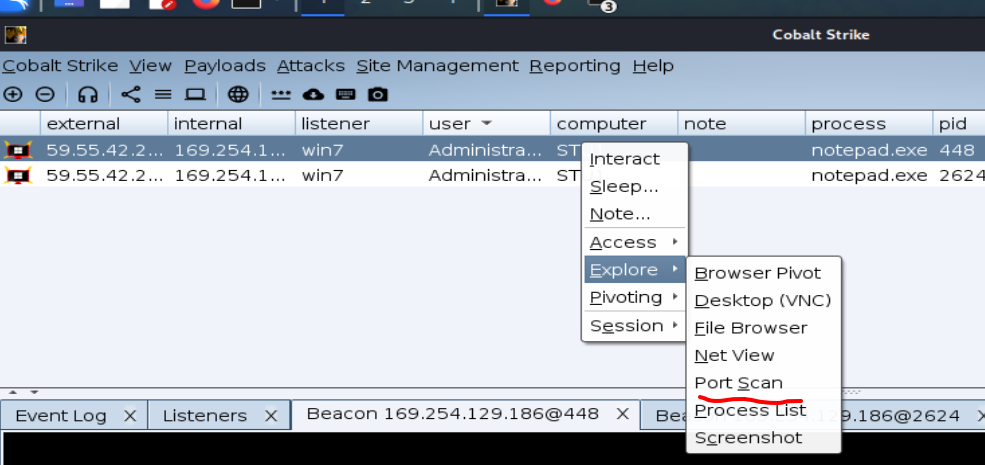
Task: Expand the Access submenu
Action: point(634,242)
